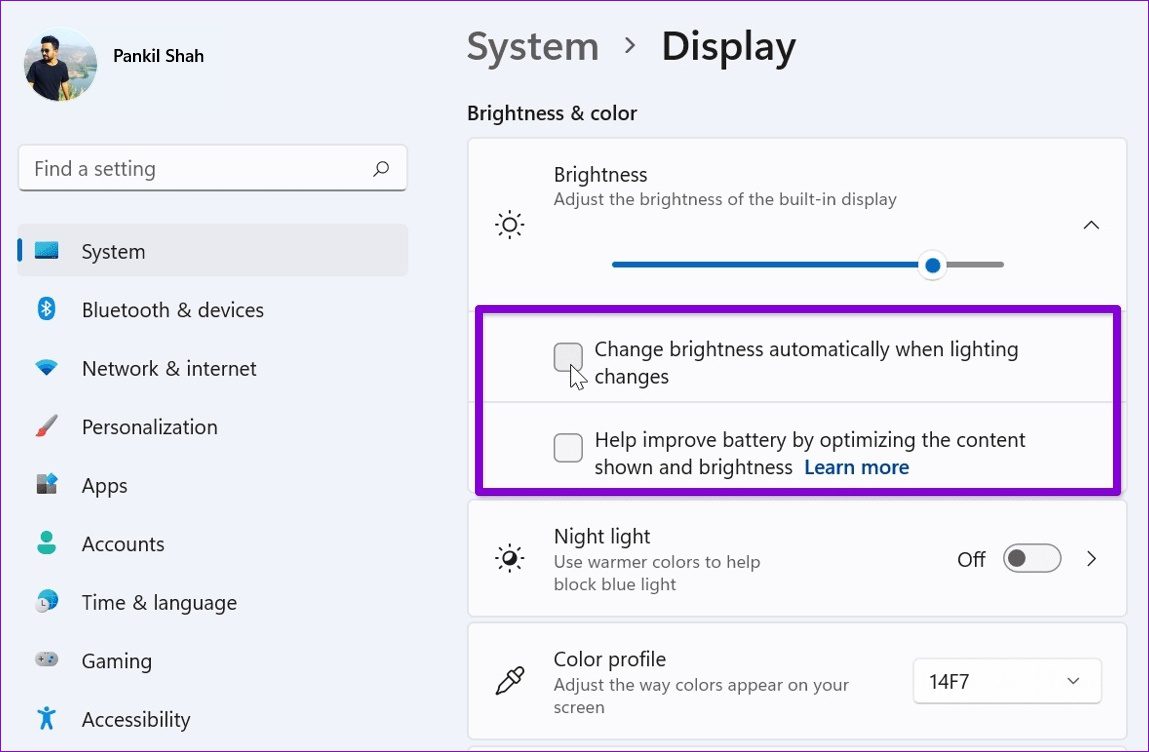Go back to System breadcrumb

(532, 47)
